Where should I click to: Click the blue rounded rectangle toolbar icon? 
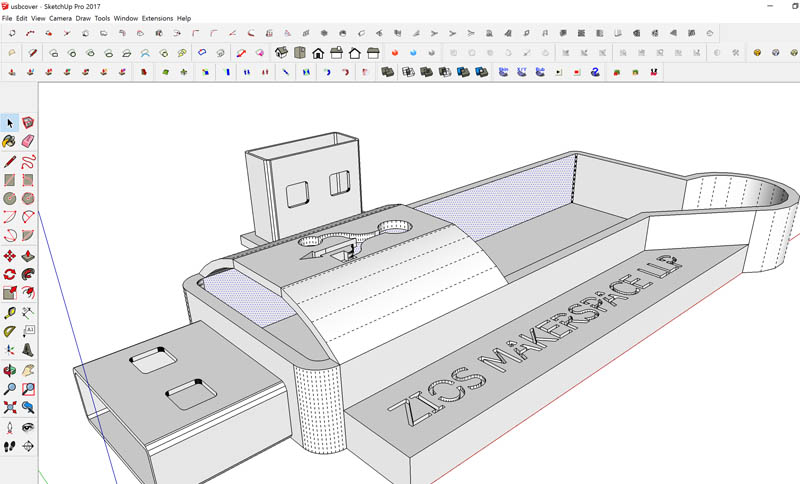(x=202, y=53)
